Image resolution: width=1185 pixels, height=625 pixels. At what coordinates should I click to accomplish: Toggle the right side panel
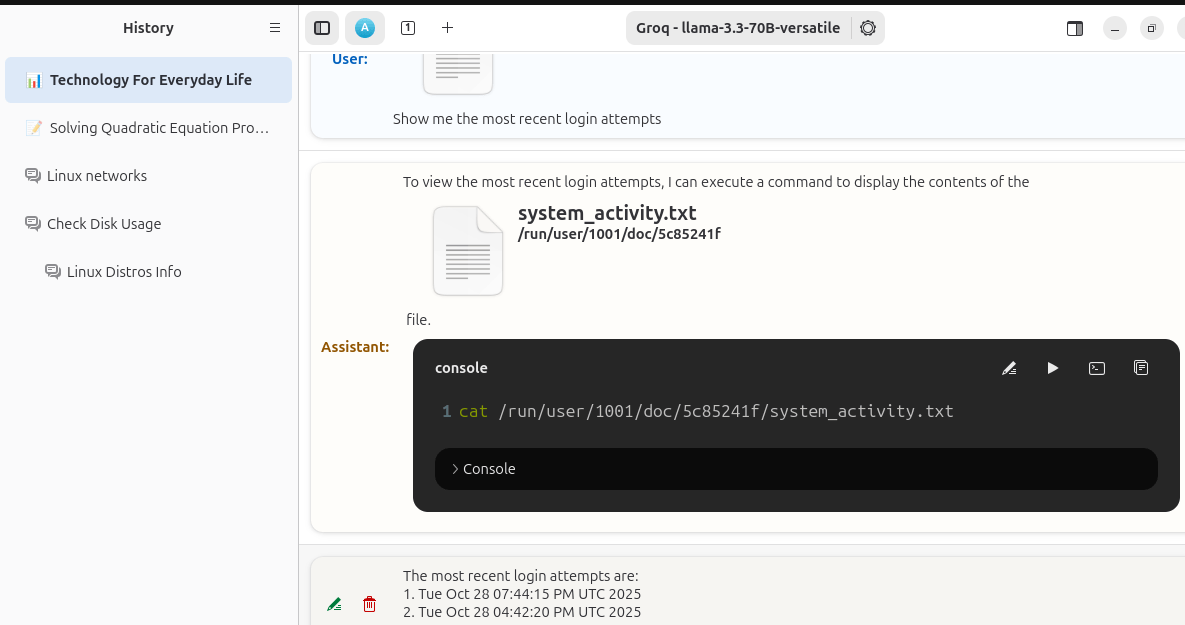[1075, 28]
